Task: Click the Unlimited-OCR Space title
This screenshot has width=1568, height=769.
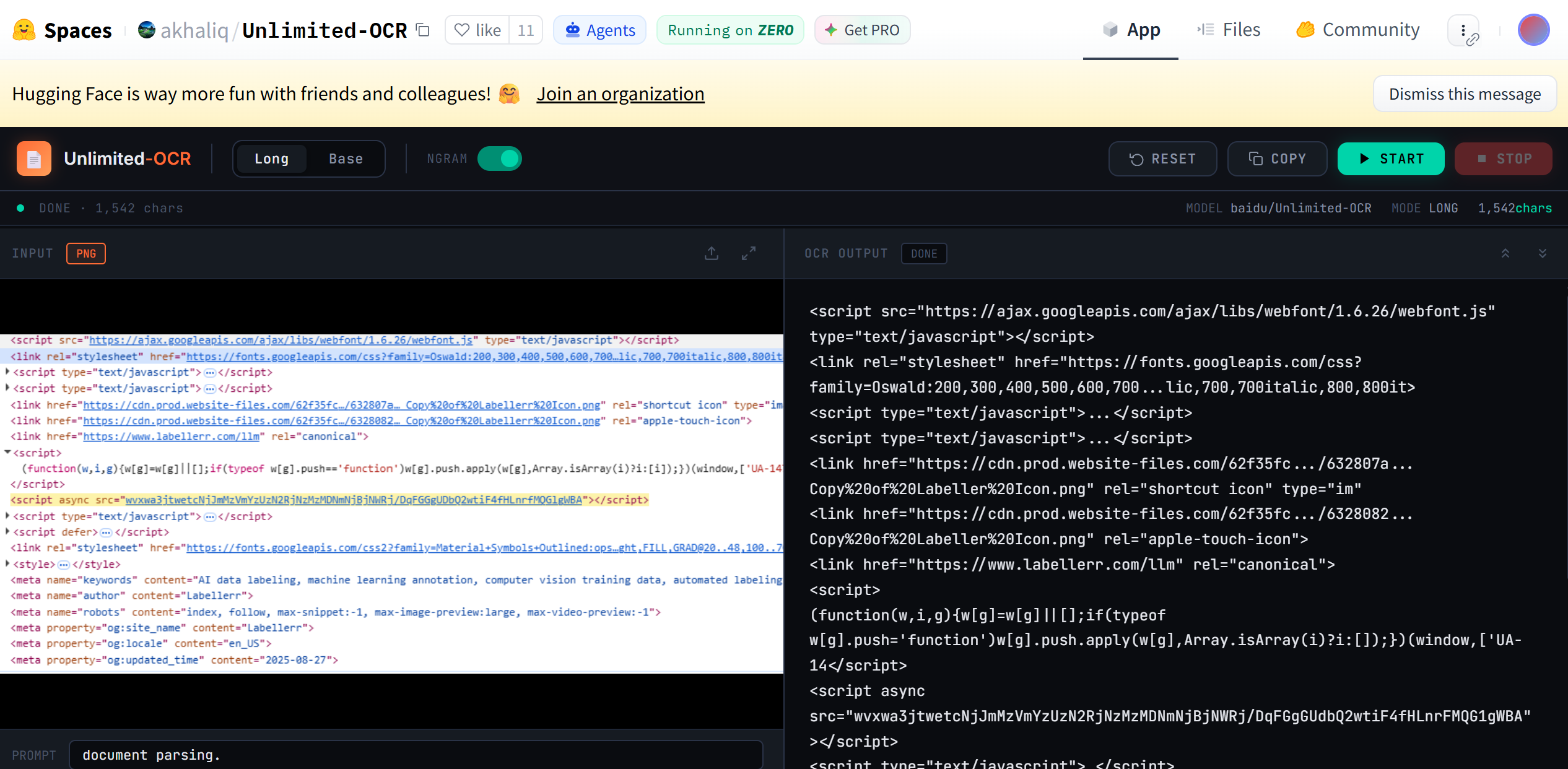Action: pos(324,30)
